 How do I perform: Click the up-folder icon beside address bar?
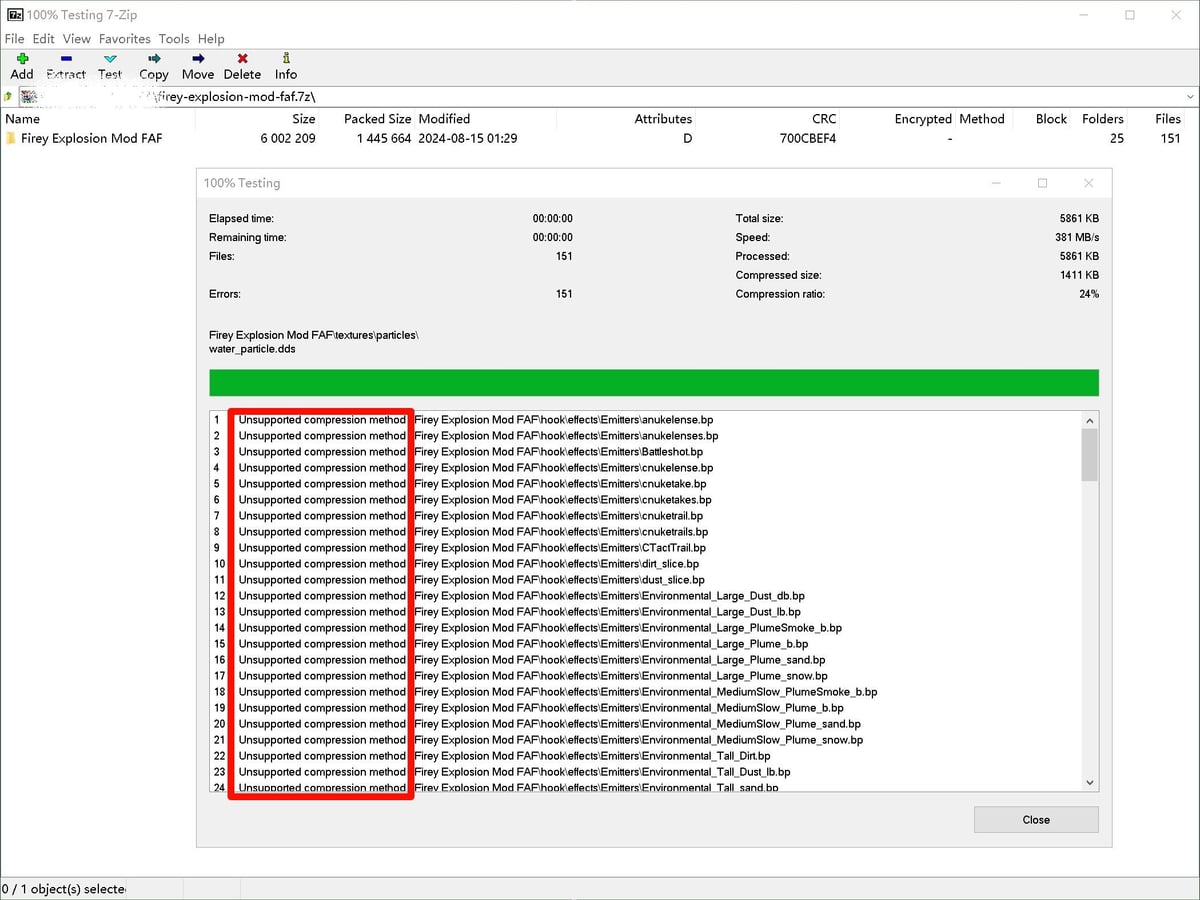(9, 96)
